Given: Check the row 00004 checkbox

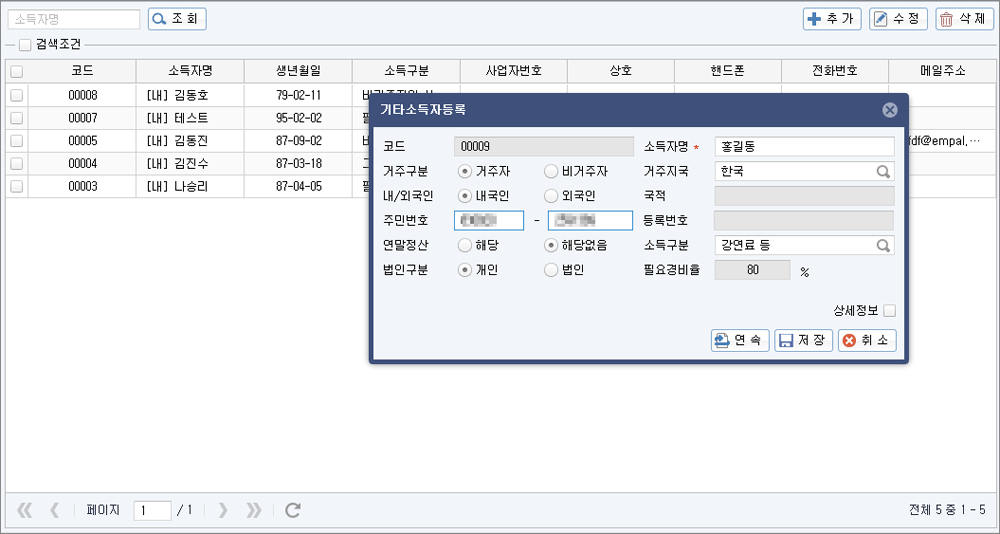Looking at the screenshot, I should (17, 164).
